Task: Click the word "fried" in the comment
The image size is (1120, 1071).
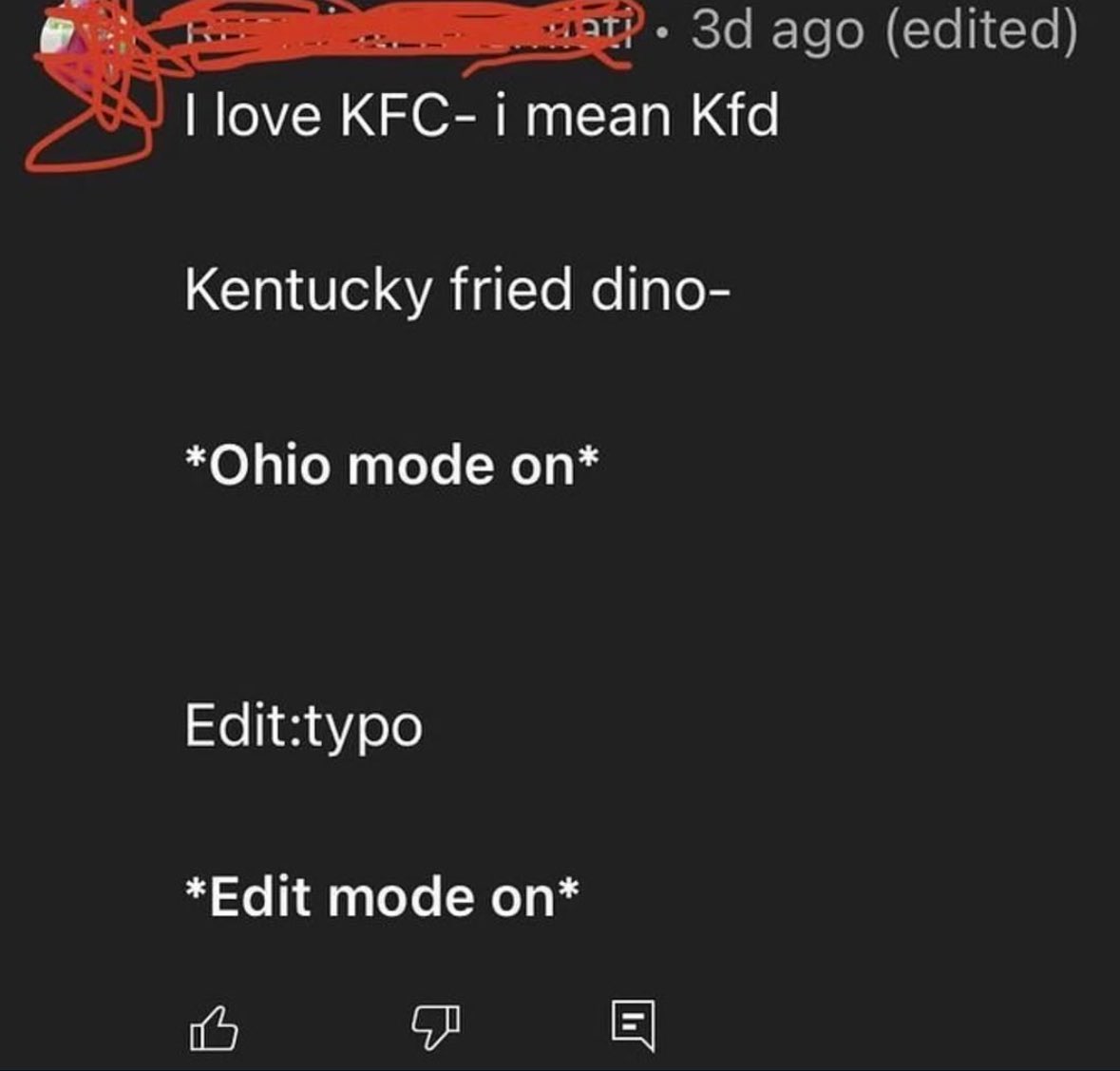Action: coord(511,290)
